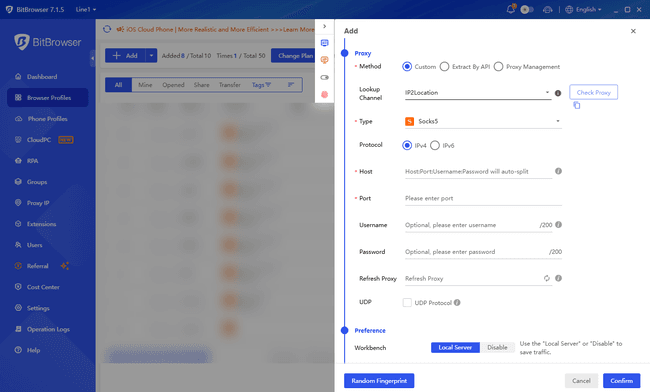
Task: Open the Tags filter dropdown
Action: pos(261,85)
